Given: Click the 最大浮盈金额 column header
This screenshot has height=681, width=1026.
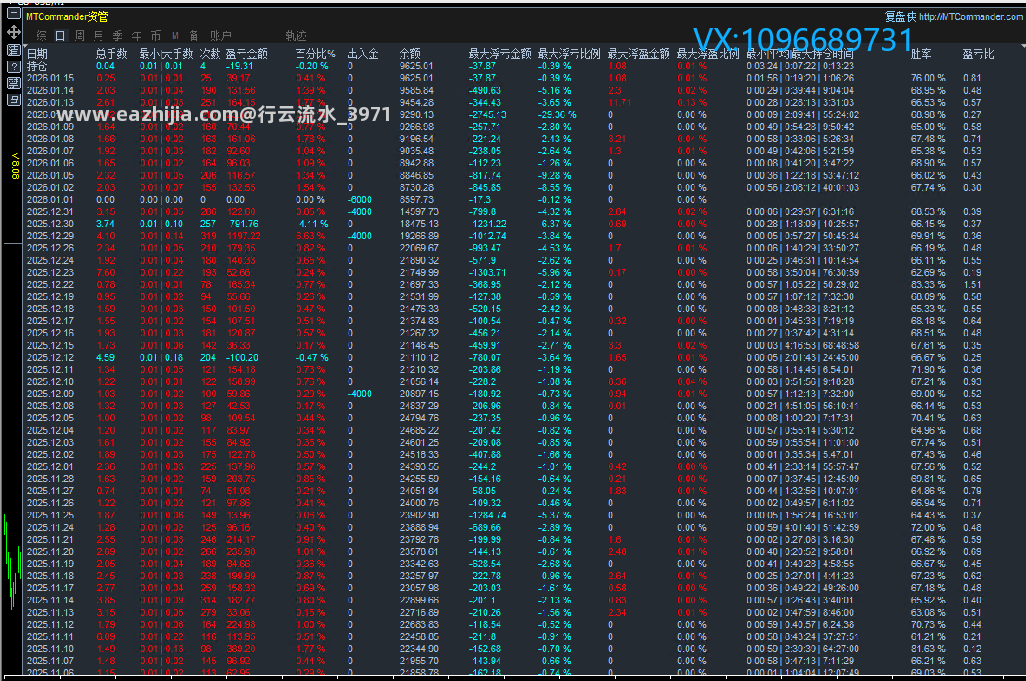Looking at the screenshot, I should coord(639,54).
